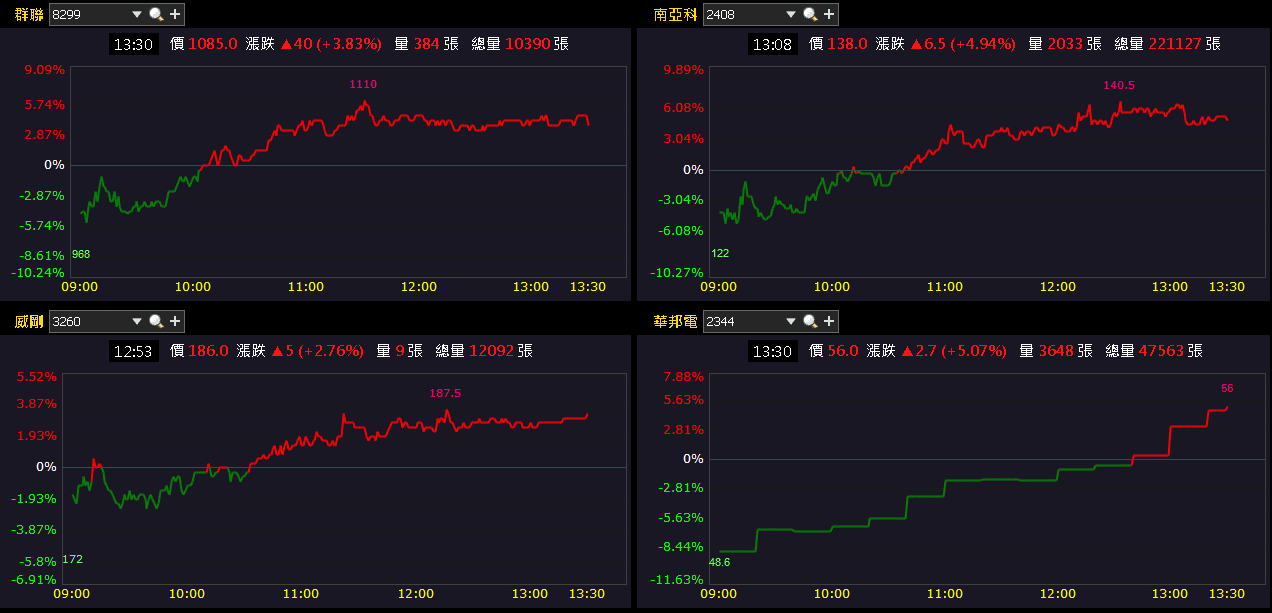Click total volume 47563 in 華邦電 panel
This screenshot has height=613, width=1272.
pos(1161,351)
